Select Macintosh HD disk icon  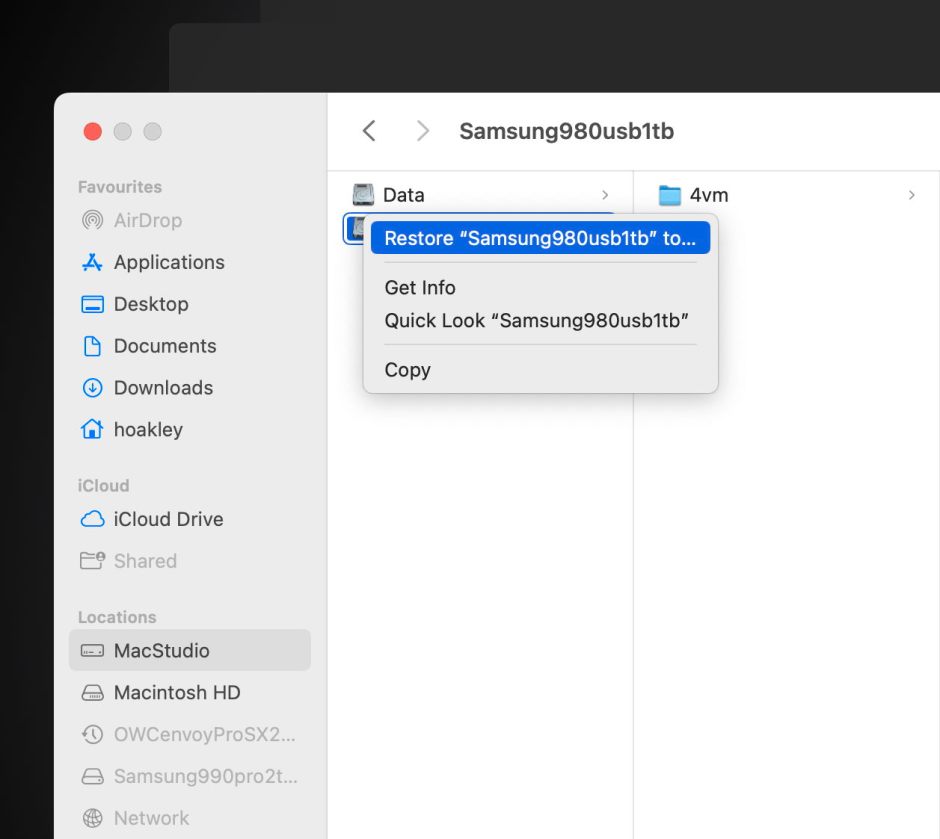[x=92, y=692]
